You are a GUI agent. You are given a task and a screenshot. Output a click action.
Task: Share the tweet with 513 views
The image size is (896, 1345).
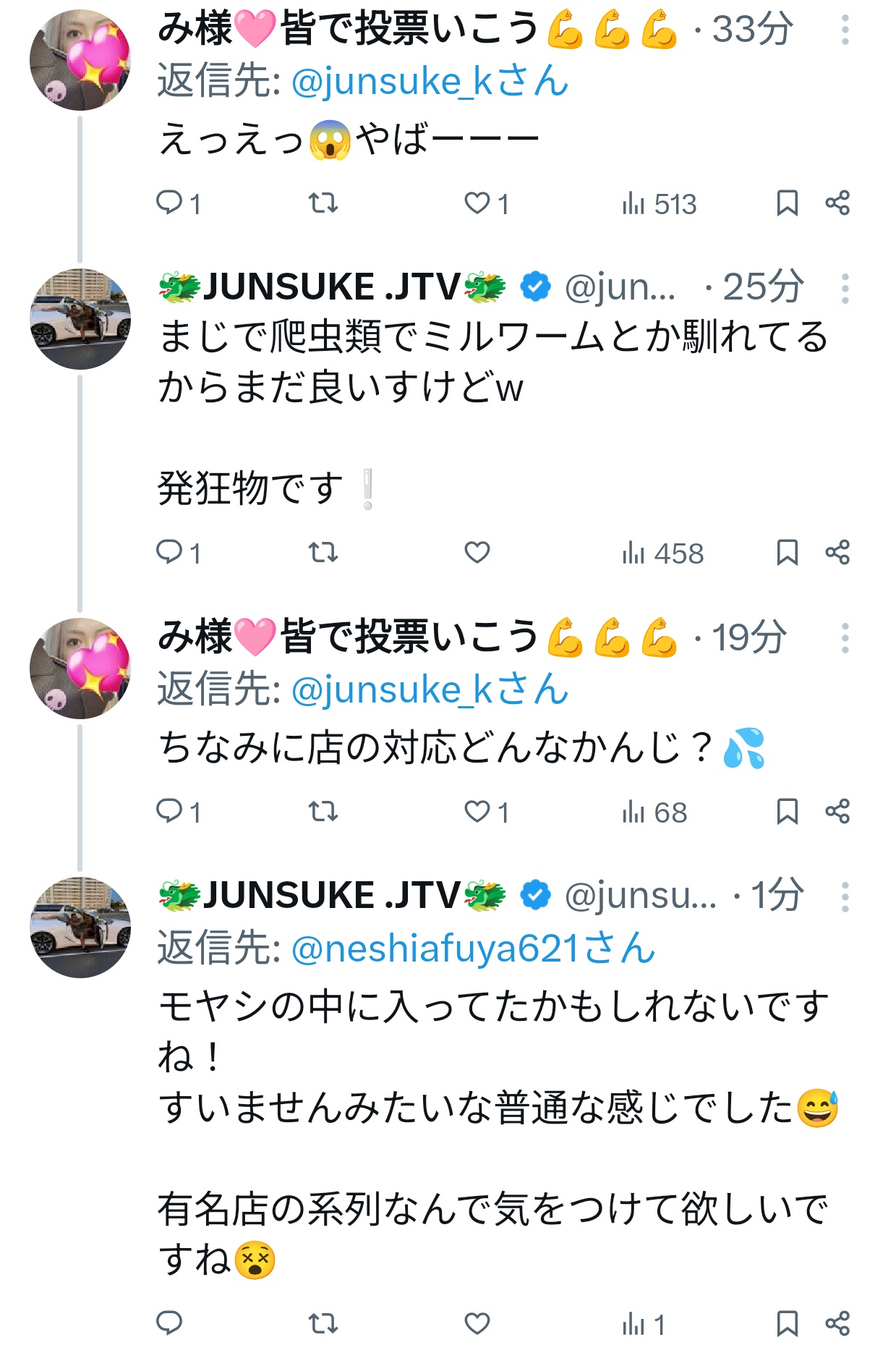click(837, 203)
